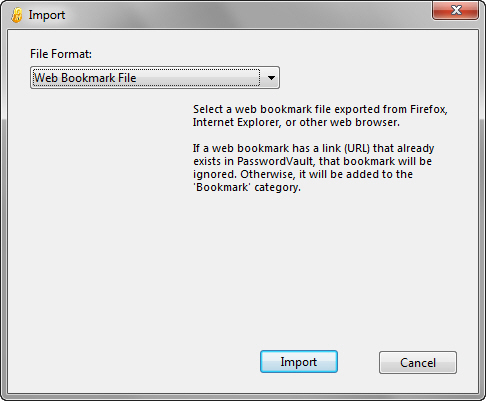Screen dimensions: 486x401
Task: Open the File Format dropdown arrow
Action: tap(271, 78)
